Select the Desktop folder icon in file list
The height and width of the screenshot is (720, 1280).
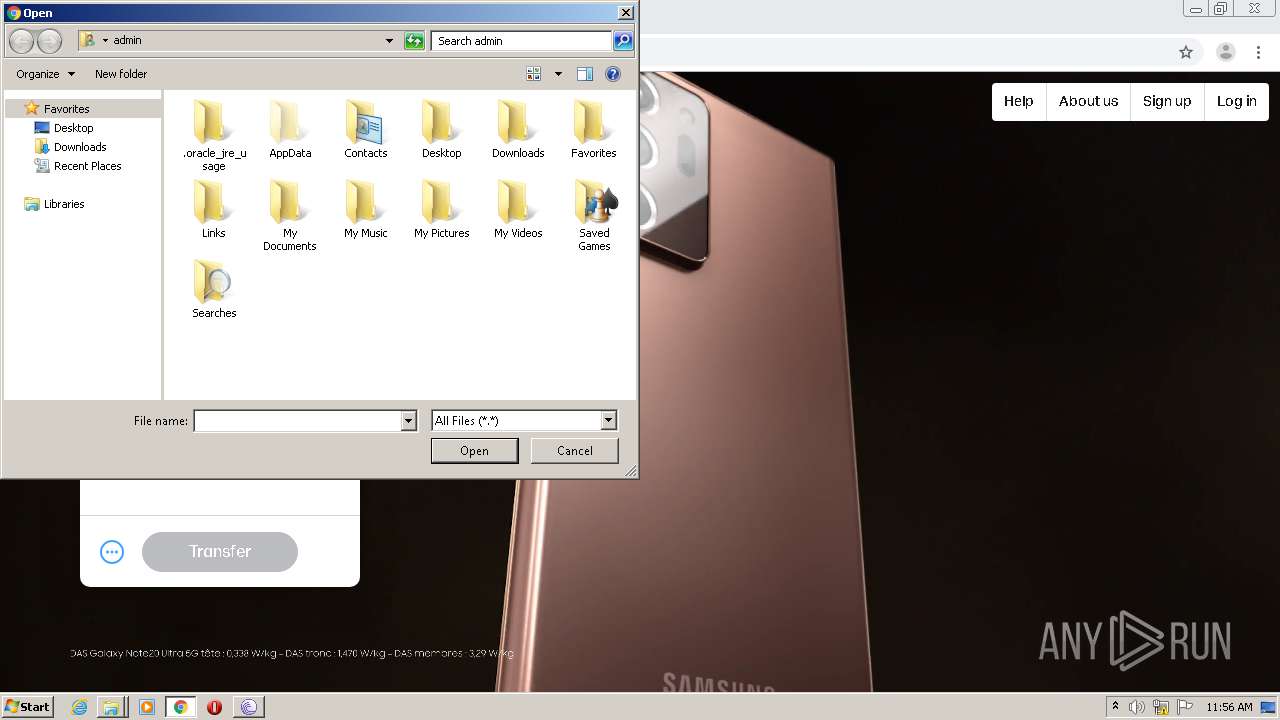tap(441, 129)
